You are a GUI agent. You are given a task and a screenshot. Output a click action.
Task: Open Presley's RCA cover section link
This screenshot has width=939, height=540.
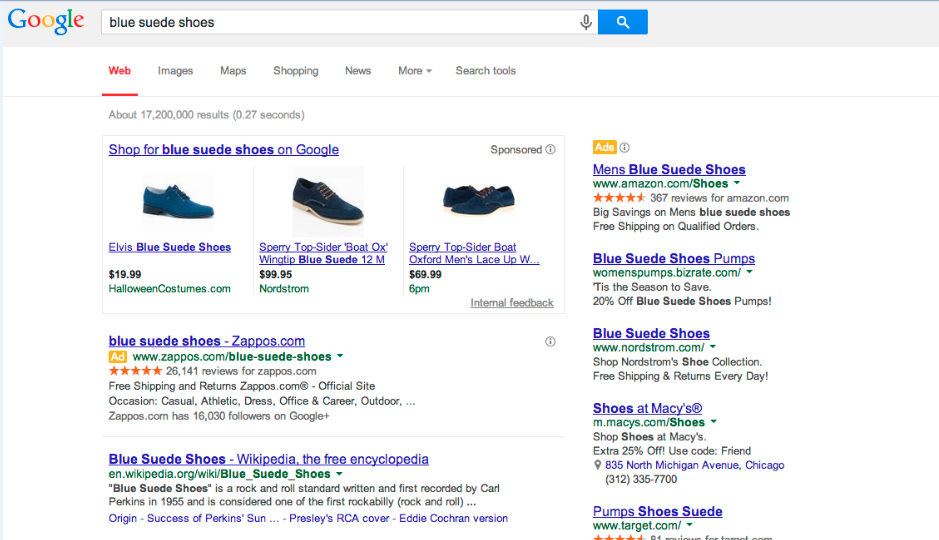coord(339,518)
